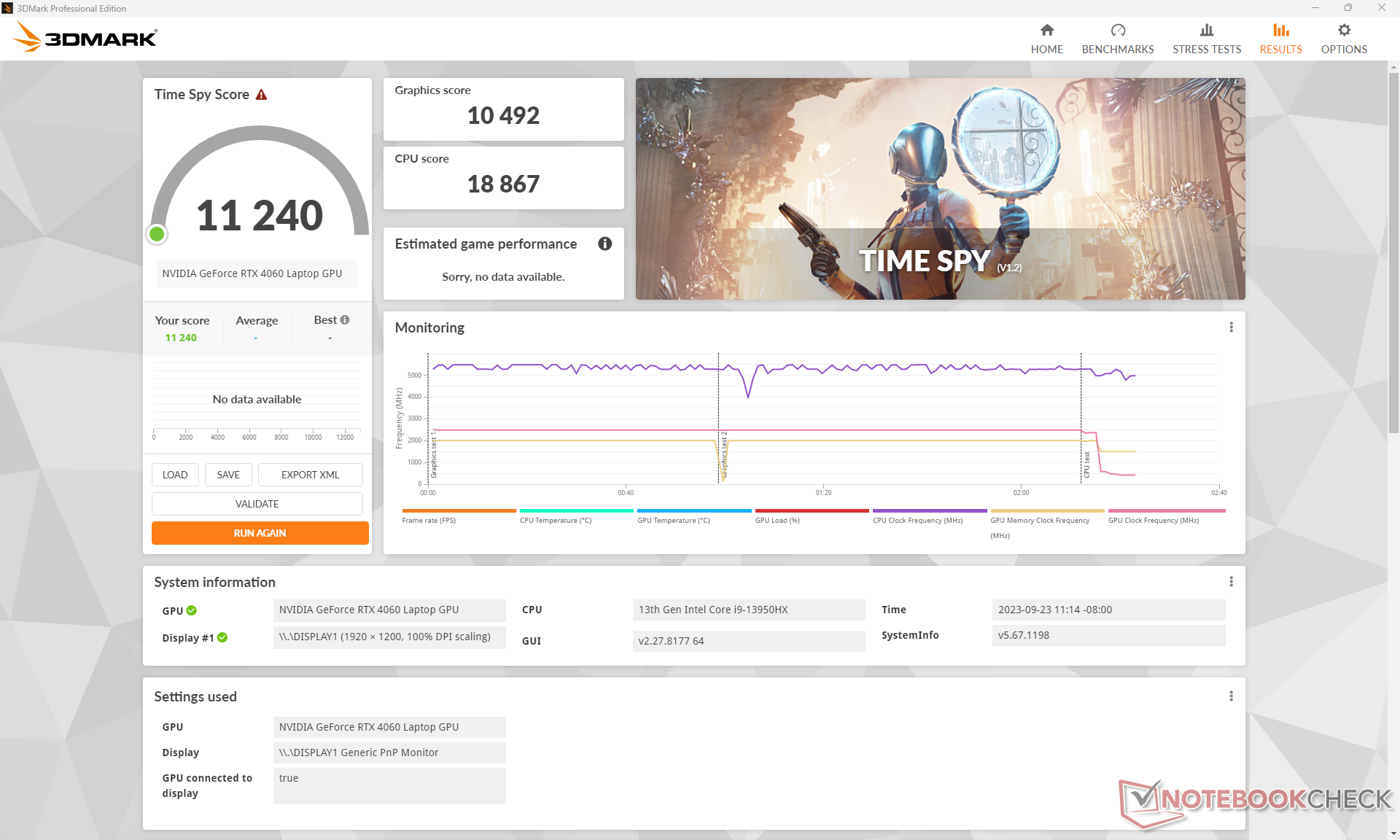Image resolution: width=1400 pixels, height=840 pixels.
Task: Open Stress Tests bar chart icon
Action: point(1206,31)
